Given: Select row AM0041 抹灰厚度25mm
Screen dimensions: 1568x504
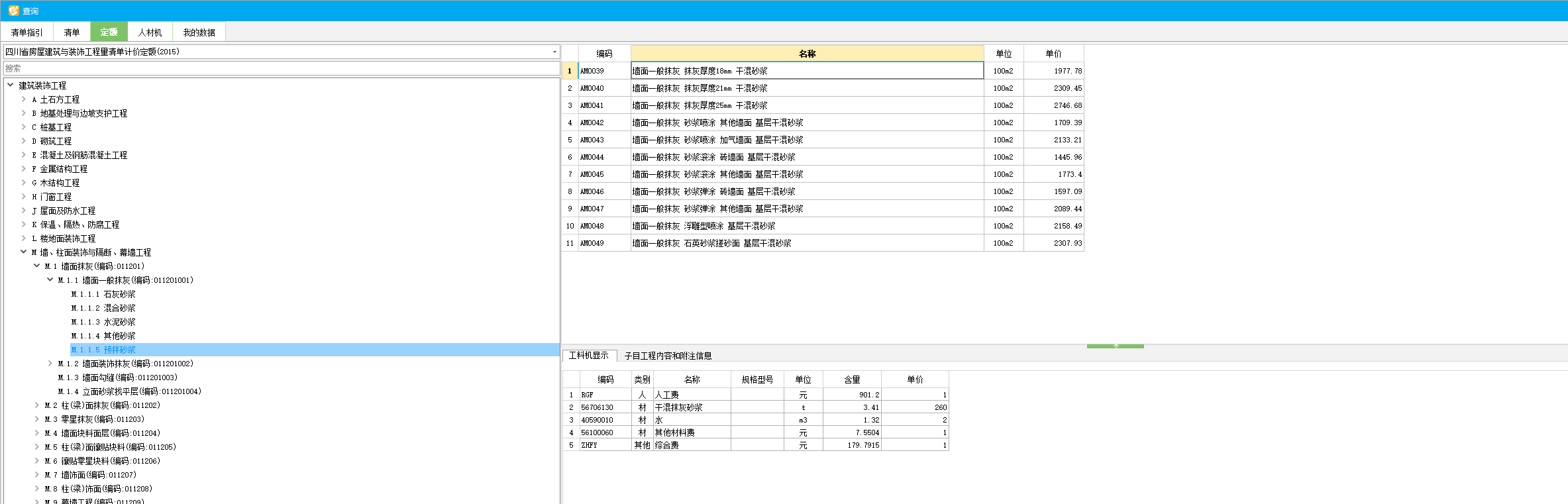Looking at the screenshot, I should [x=823, y=105].
